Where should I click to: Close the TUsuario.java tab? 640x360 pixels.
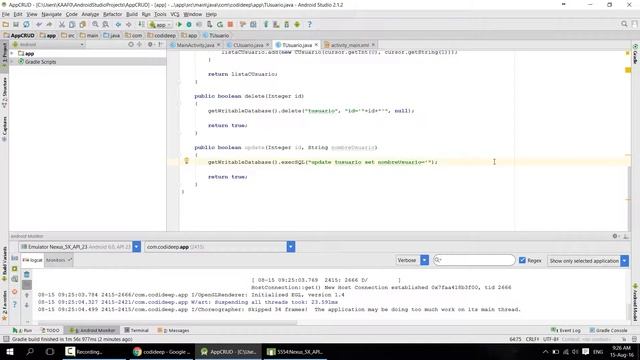coord(316,45)
